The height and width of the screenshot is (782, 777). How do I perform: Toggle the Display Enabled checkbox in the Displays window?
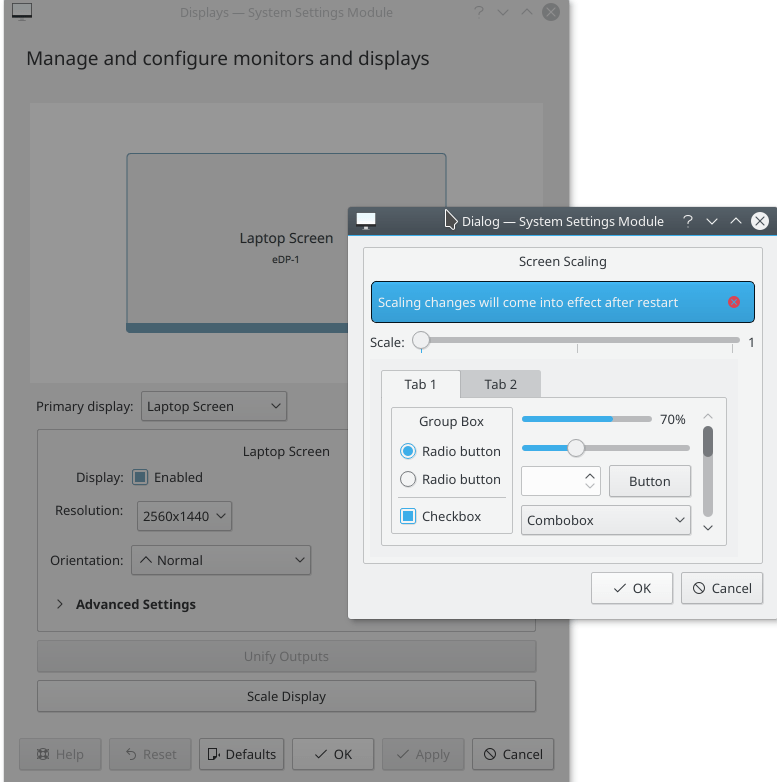pos(140,477)
